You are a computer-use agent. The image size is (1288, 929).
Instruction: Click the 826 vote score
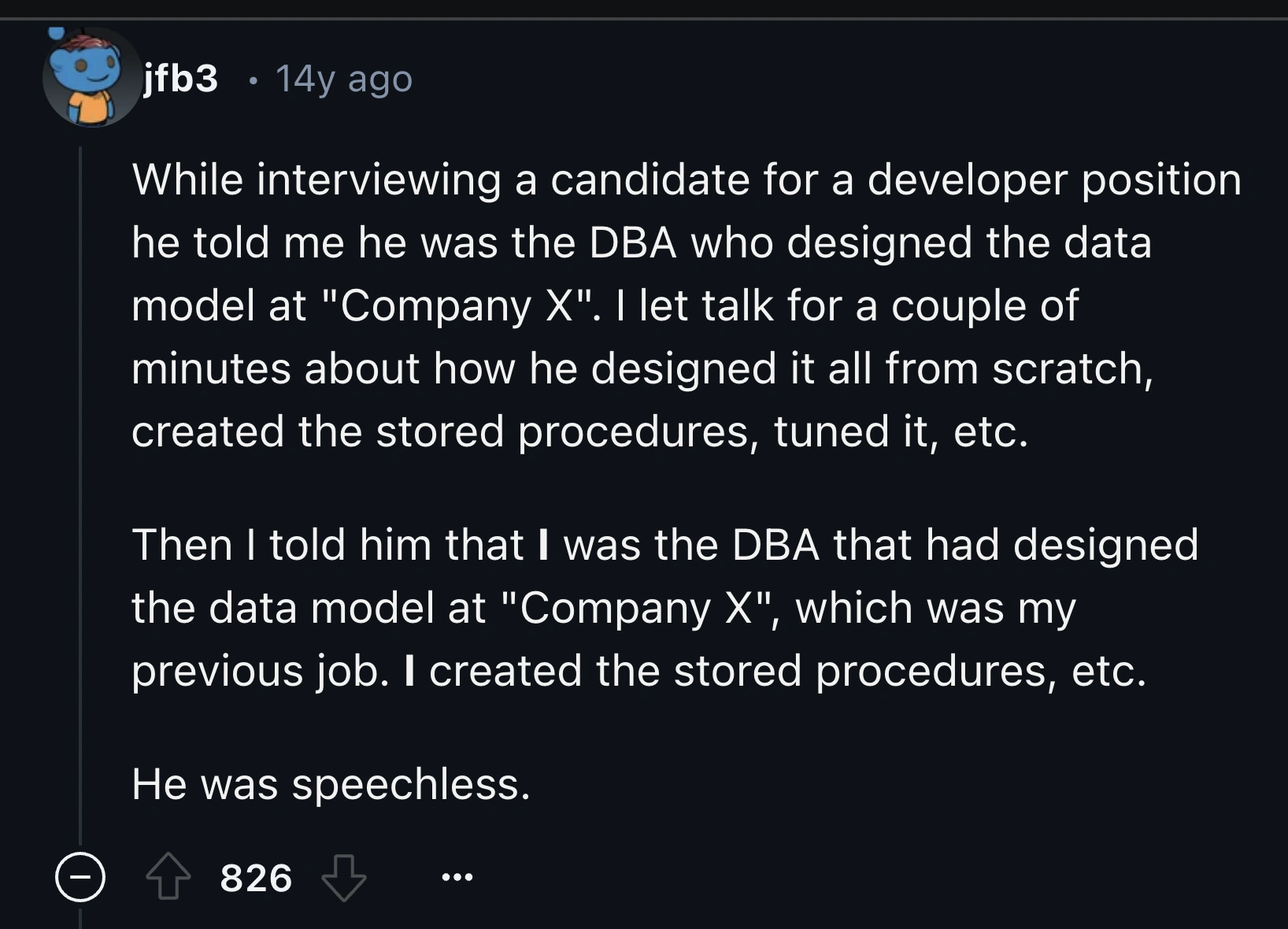click(x=256, y=878)
